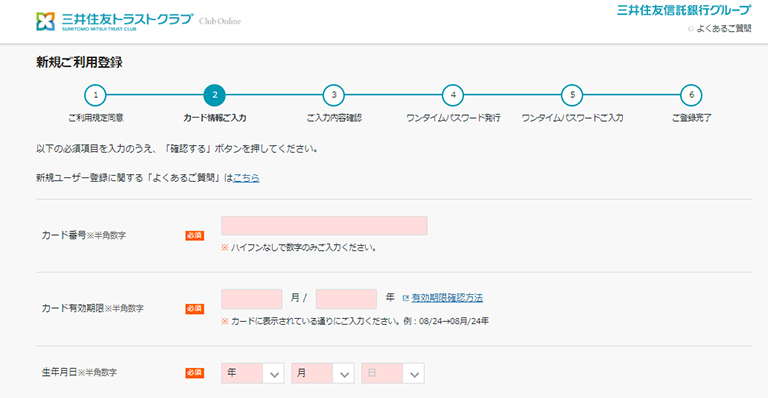The image size is (768, 398).
Task: Click the Club Online text in header
Action: [x=220, y=21]
